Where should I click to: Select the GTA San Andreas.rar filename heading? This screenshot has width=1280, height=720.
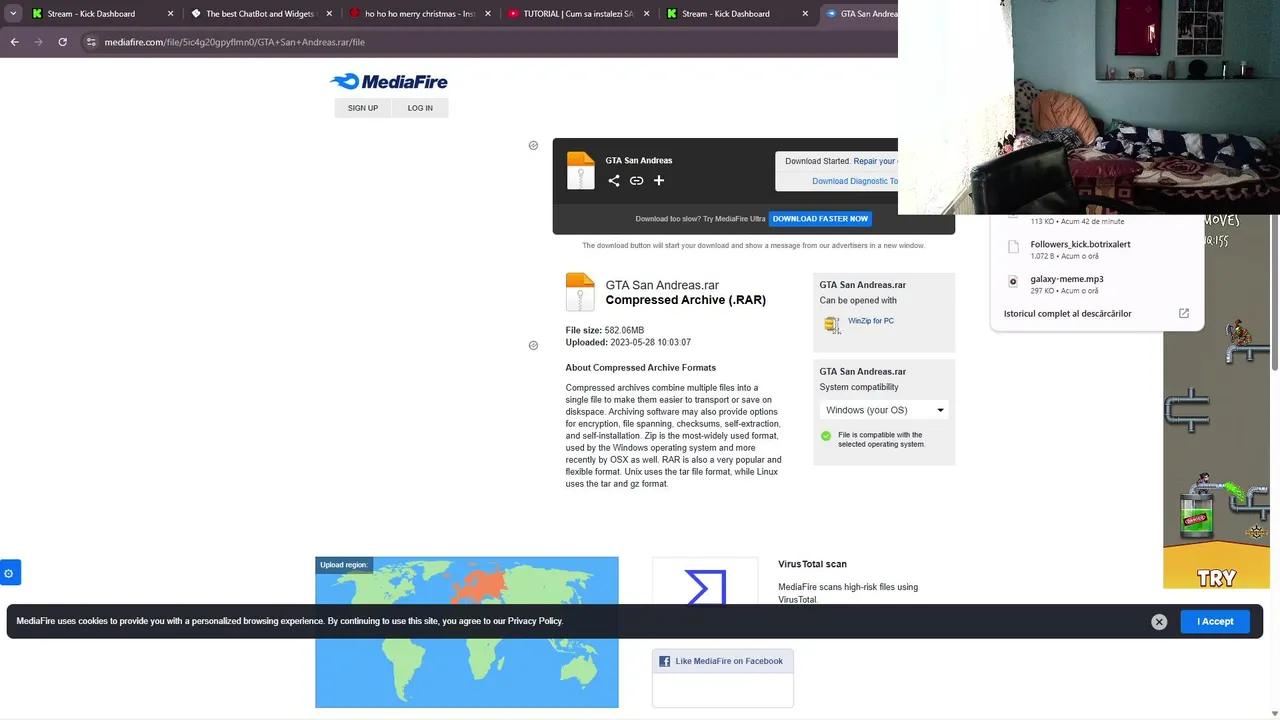point(662,285)
